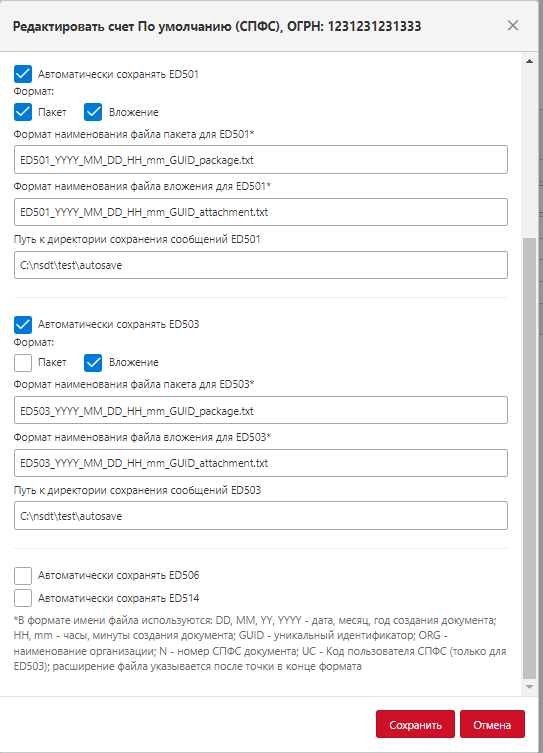The image size is (543, 753).
Task: Click the ED501 save directory path field
Action: click(261, 265)
